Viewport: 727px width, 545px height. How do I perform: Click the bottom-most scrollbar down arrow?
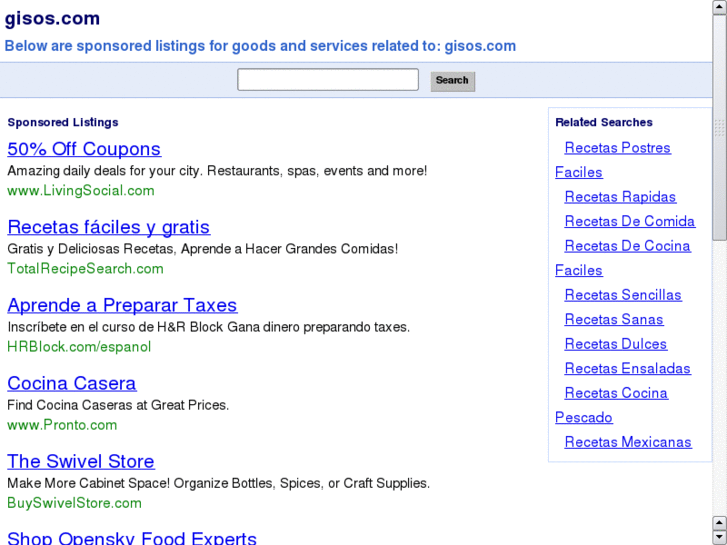point(720,537)
